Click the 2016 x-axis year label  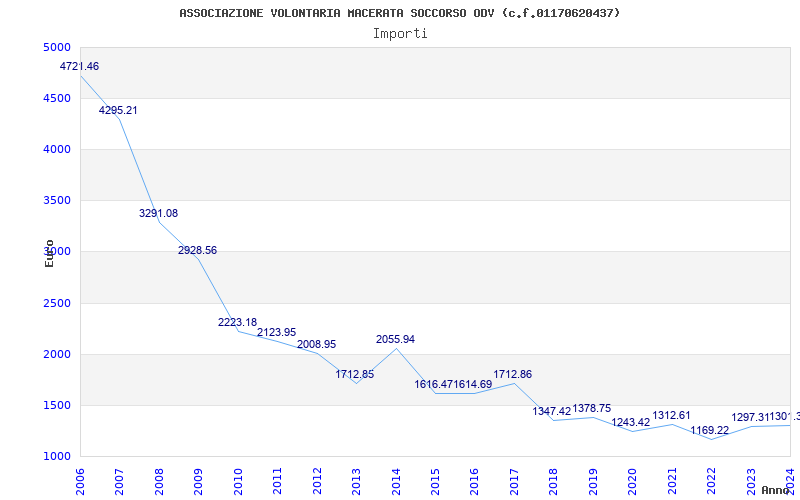[474, 482]
